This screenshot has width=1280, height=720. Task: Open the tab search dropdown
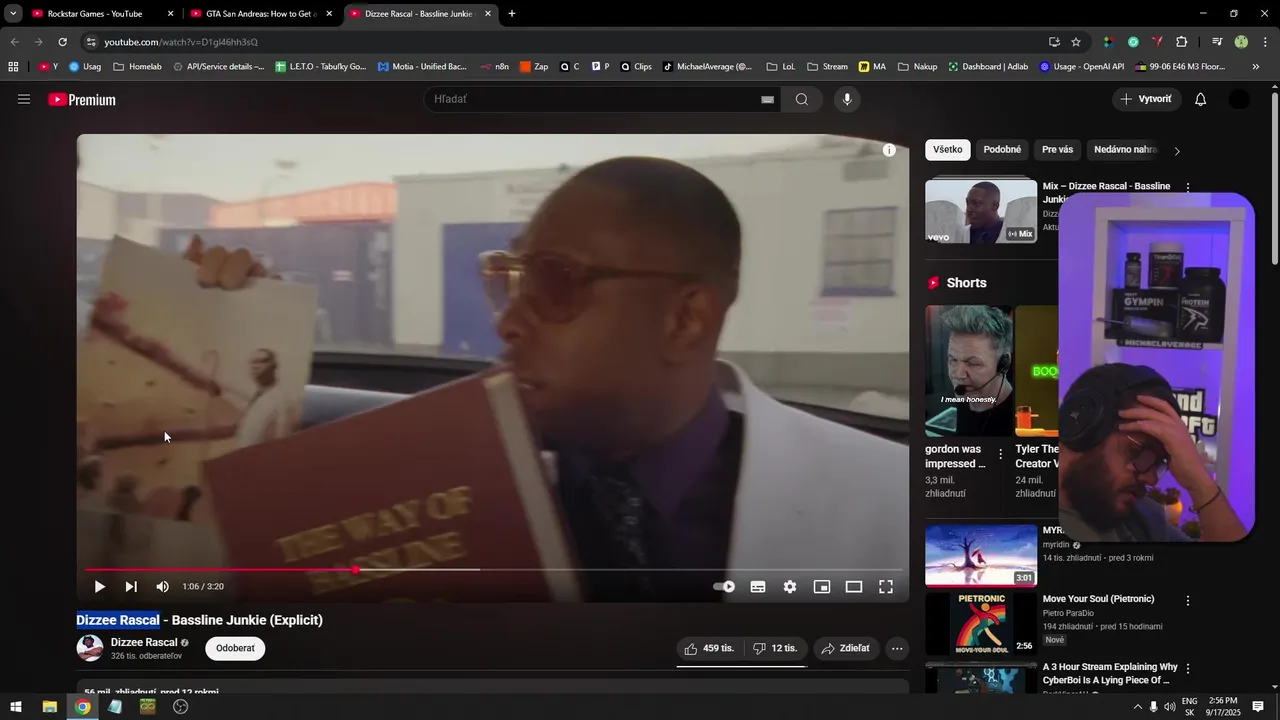click(x=13, y=14)
